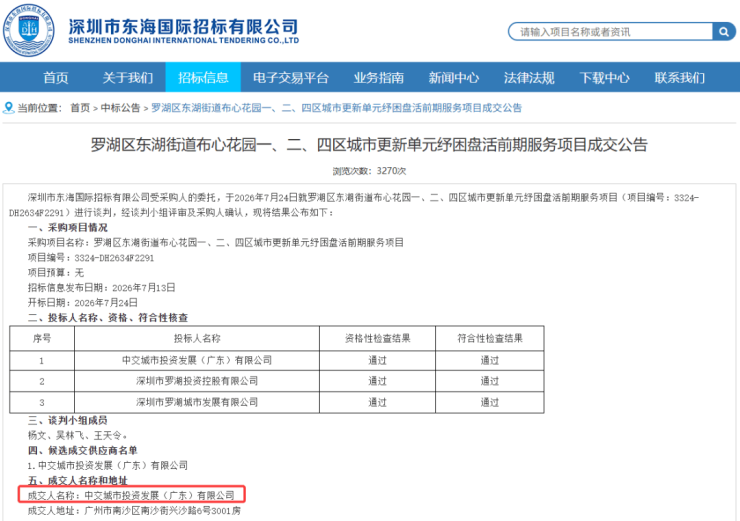740x521 pixels.
Task: Focus the project name search field
Action: pos(610,32)
